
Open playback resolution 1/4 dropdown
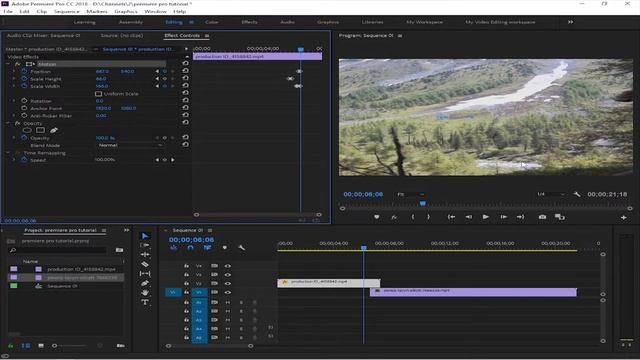coord(551,194)
